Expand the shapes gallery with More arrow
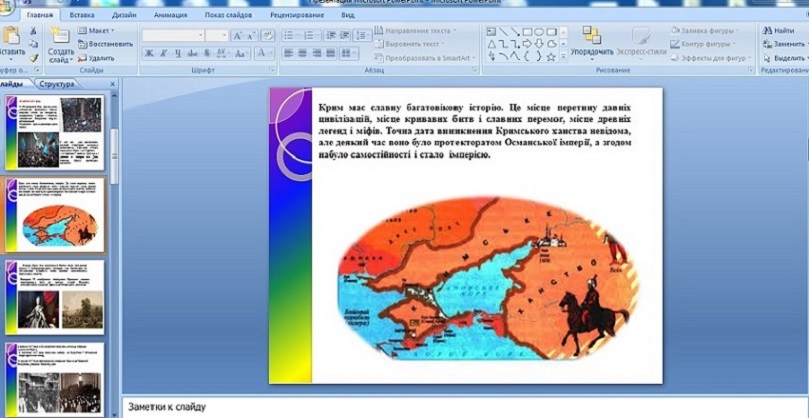 563,57
